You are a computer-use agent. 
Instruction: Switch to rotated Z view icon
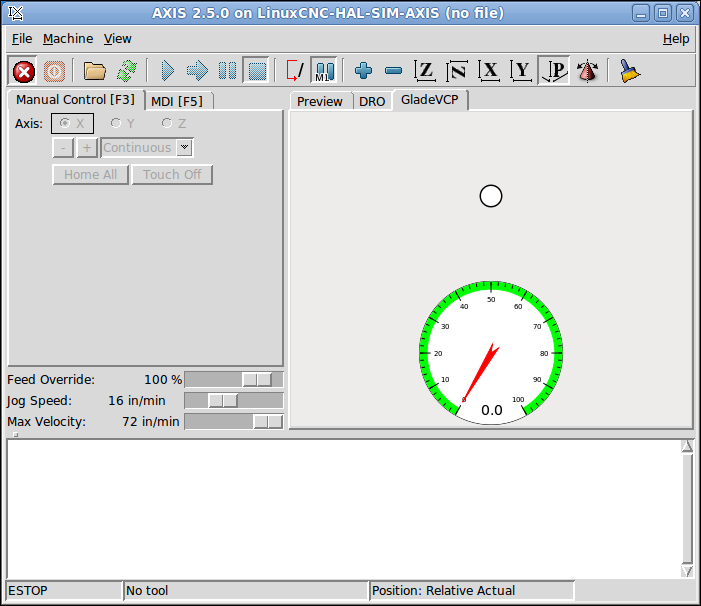click(x=457, y=71)
